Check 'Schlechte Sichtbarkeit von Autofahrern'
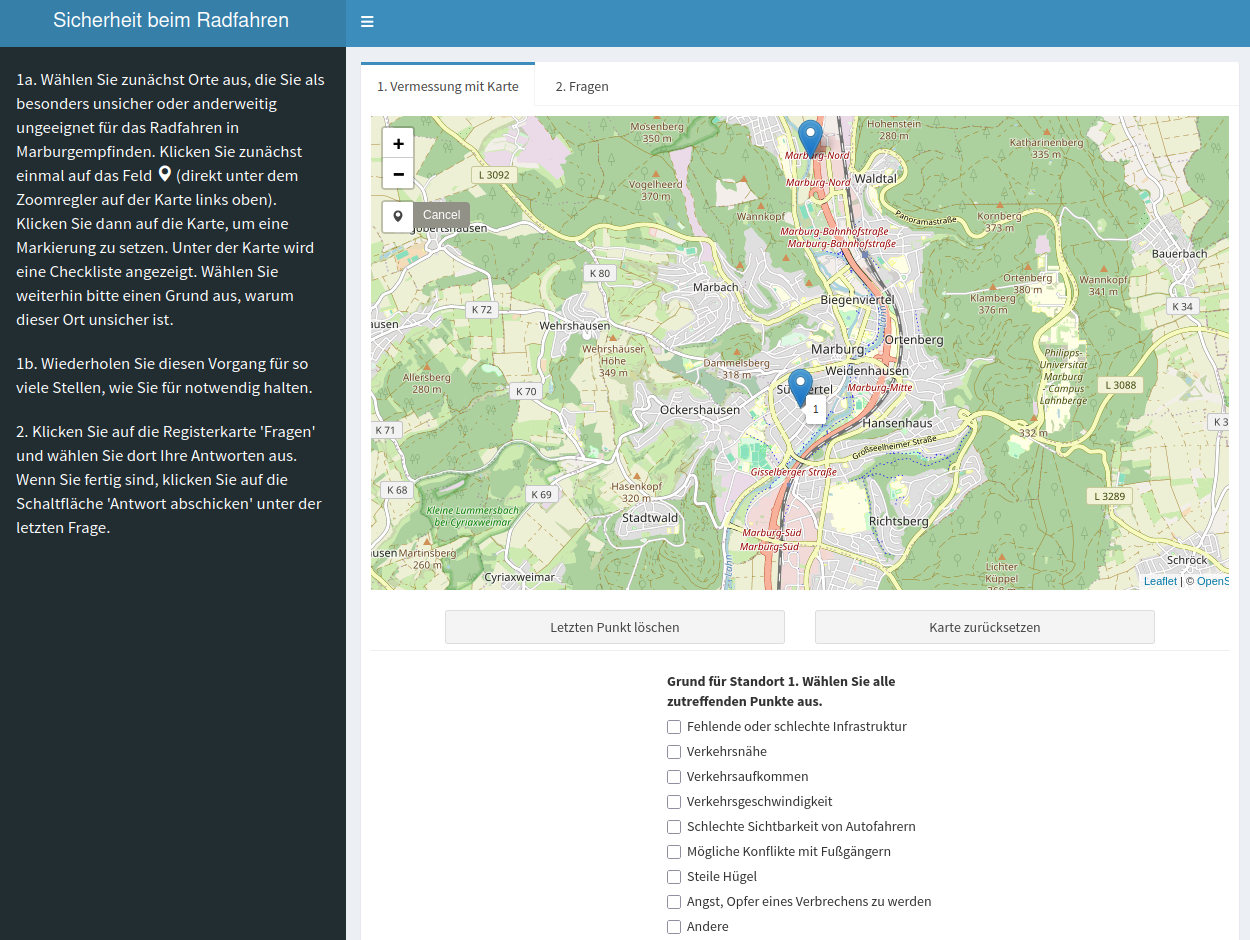The image size is (1250, 940). [x=674, y=827]
